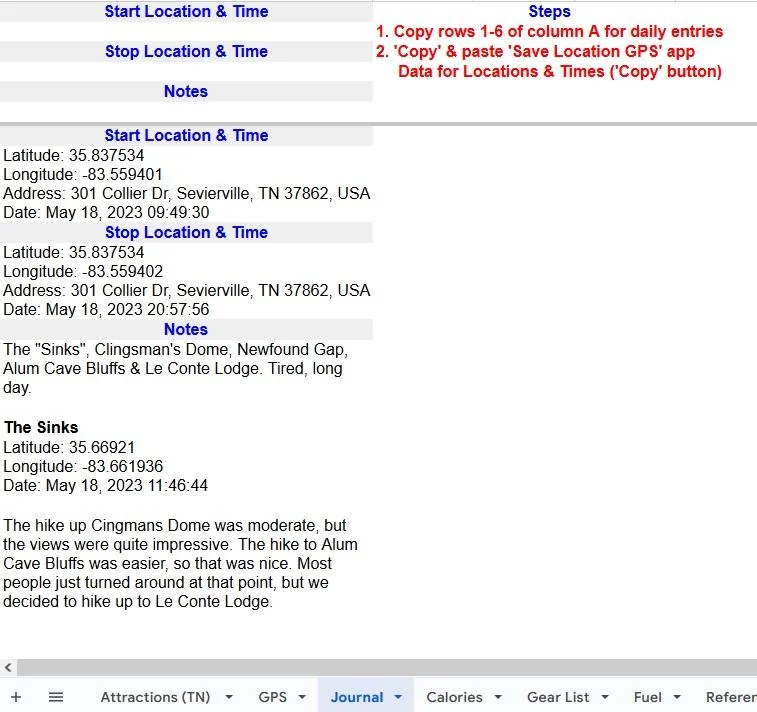Image resolution: width=757 pixels, height=712 pixels.
Task: Click the Fuel tab dropdown arrow
Action: (677, 697)
